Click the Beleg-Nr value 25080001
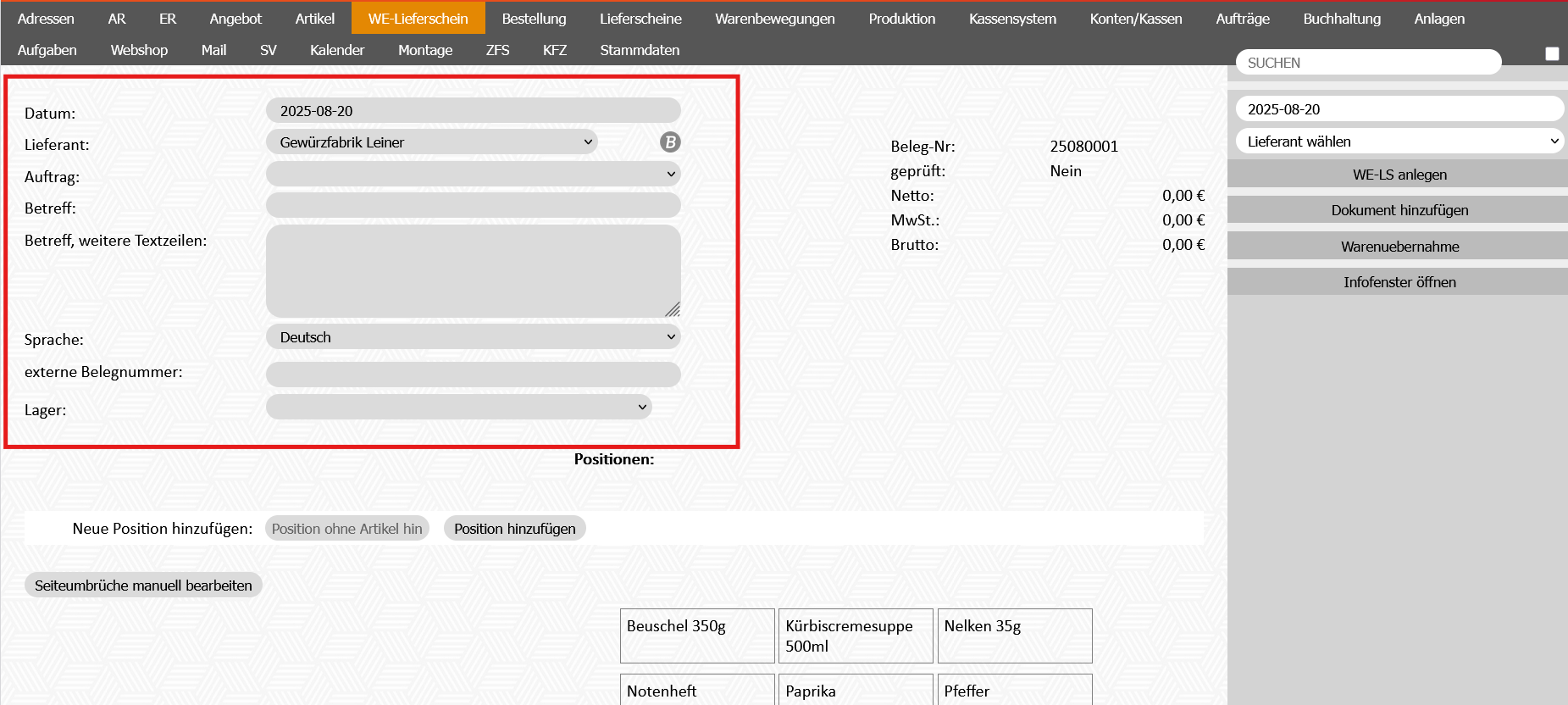This screenshot has width=1568, height=705. pos(1083,147)
